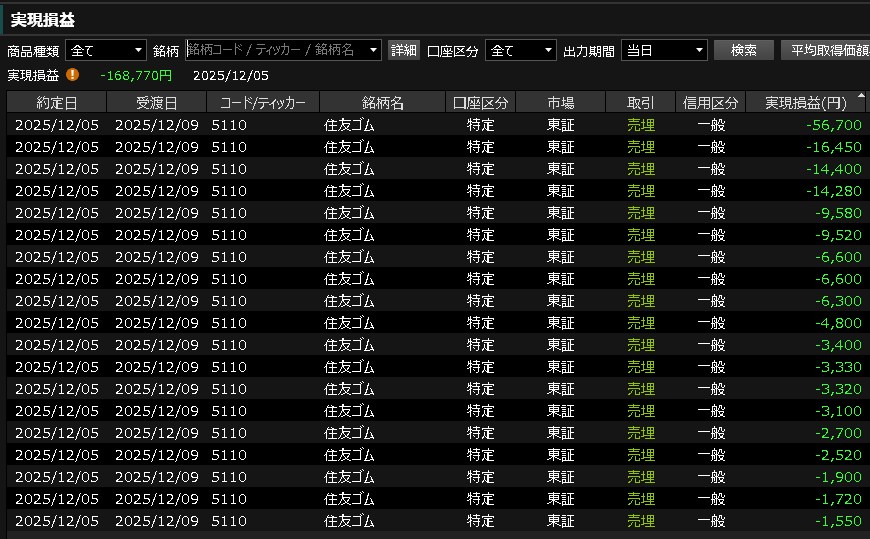Sort by 受渡日 column header
Screen dimensions: 870x539
point(156,103)
